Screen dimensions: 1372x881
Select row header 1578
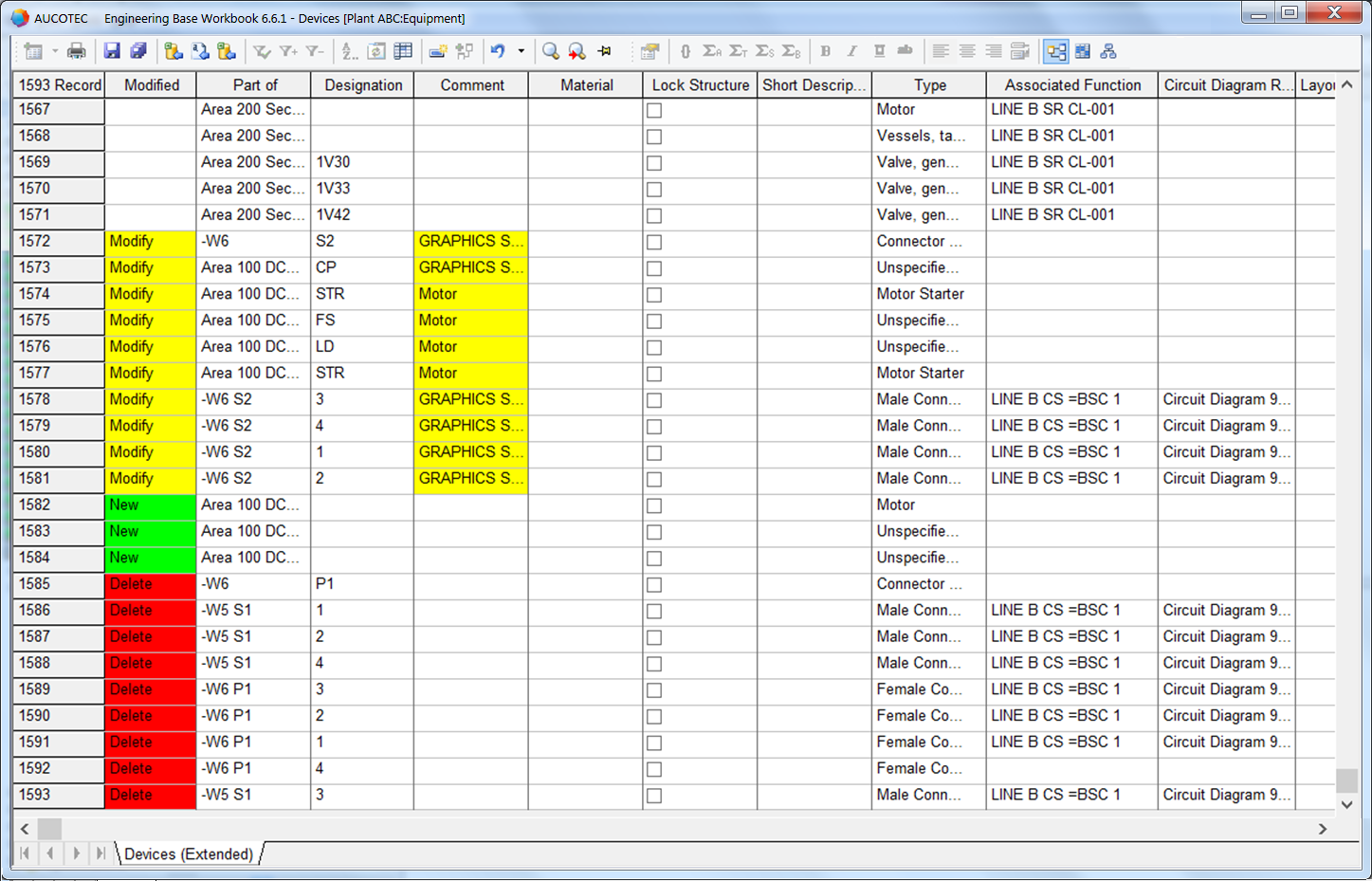[x=58, y=400]
